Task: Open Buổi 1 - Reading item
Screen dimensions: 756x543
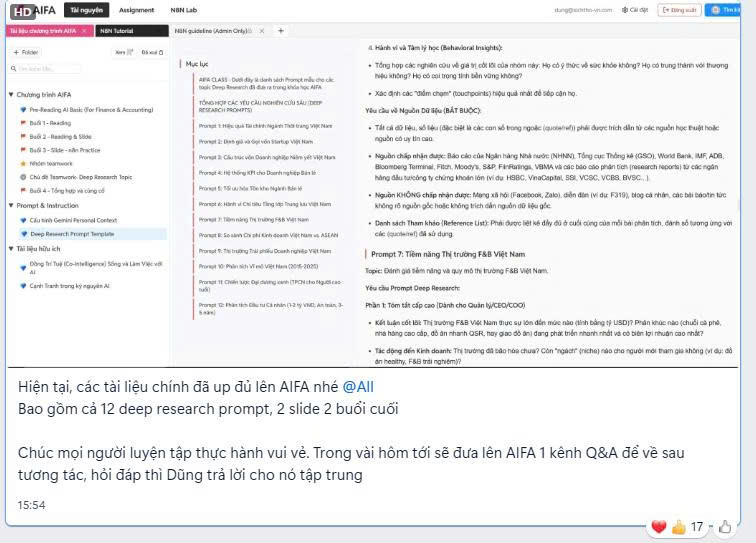Action: 50,123
